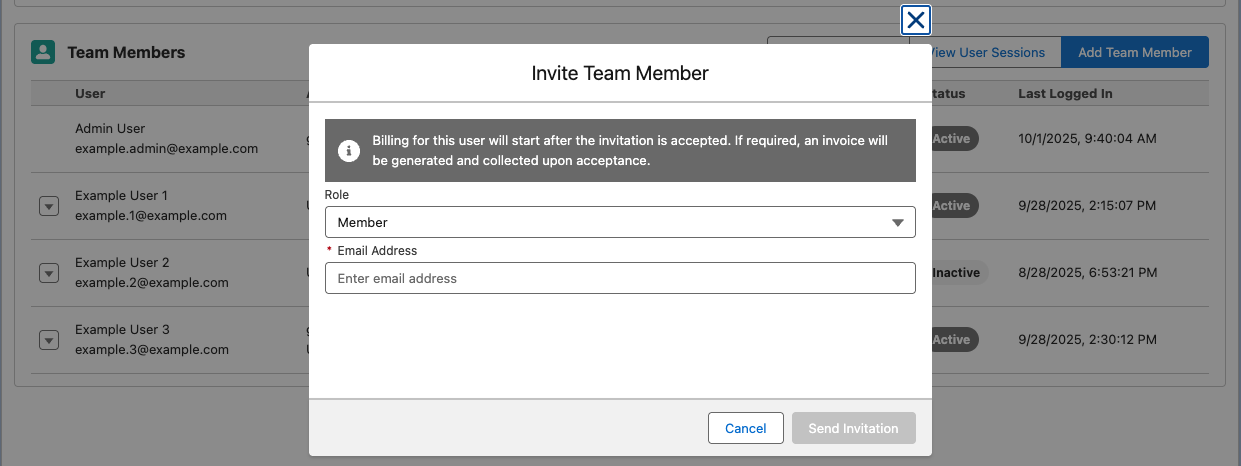Click example.2@example.com email
The width and height of the screenshot is (1241, 466).
click(152, 283)
